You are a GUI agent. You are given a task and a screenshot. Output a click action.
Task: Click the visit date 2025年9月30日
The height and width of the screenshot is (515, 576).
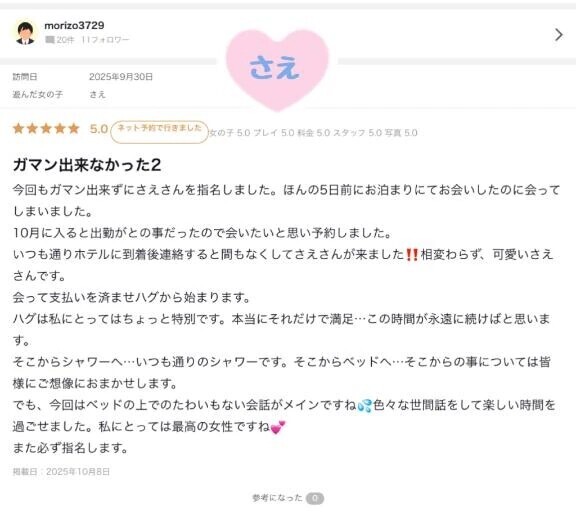(x=121, y=76)
